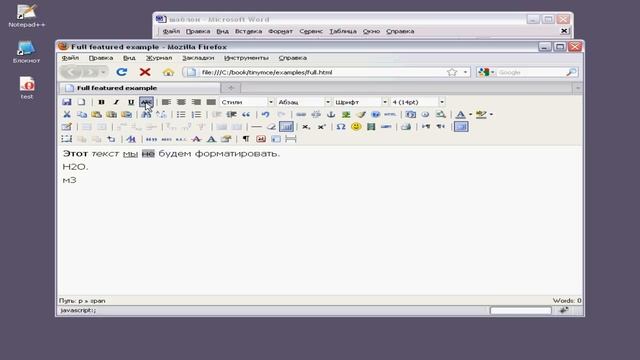Open the smiley emotions picker
Screen dimensions: 640x360
click(x=356, y=127)
